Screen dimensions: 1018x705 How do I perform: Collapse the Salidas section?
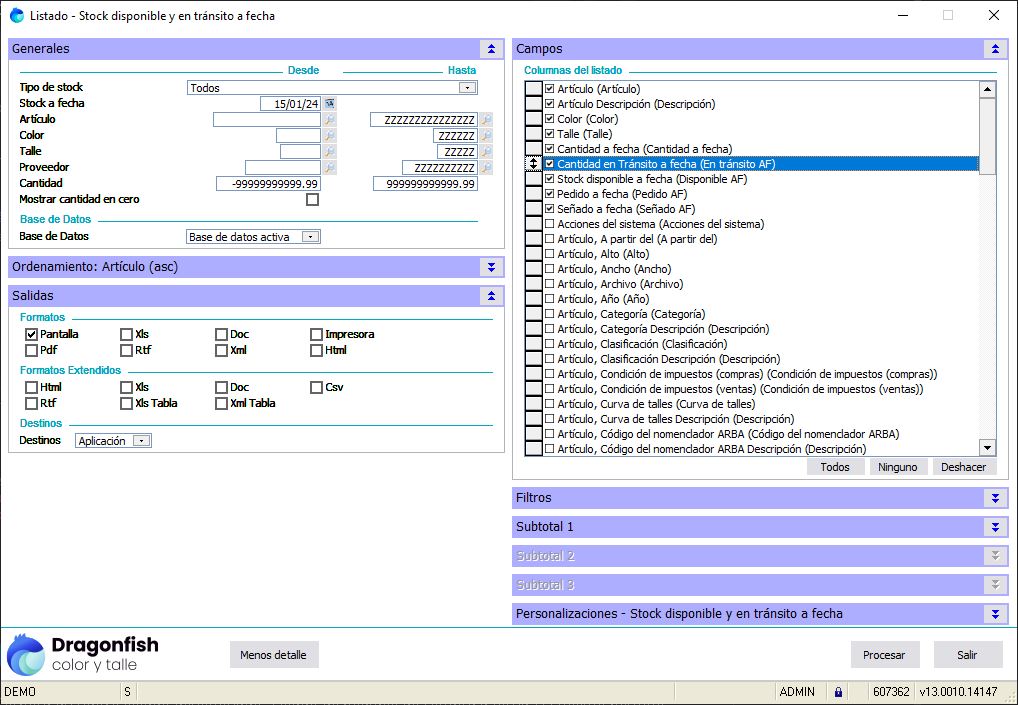[491, 296]
